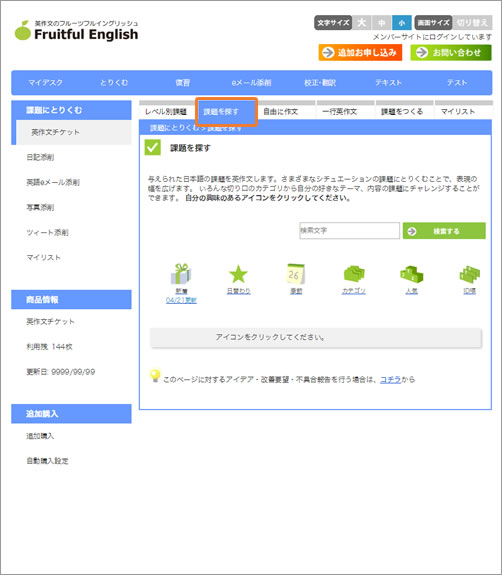
Task: Click the green folders カテゴリ icon
Action: [x=354, y=274]
